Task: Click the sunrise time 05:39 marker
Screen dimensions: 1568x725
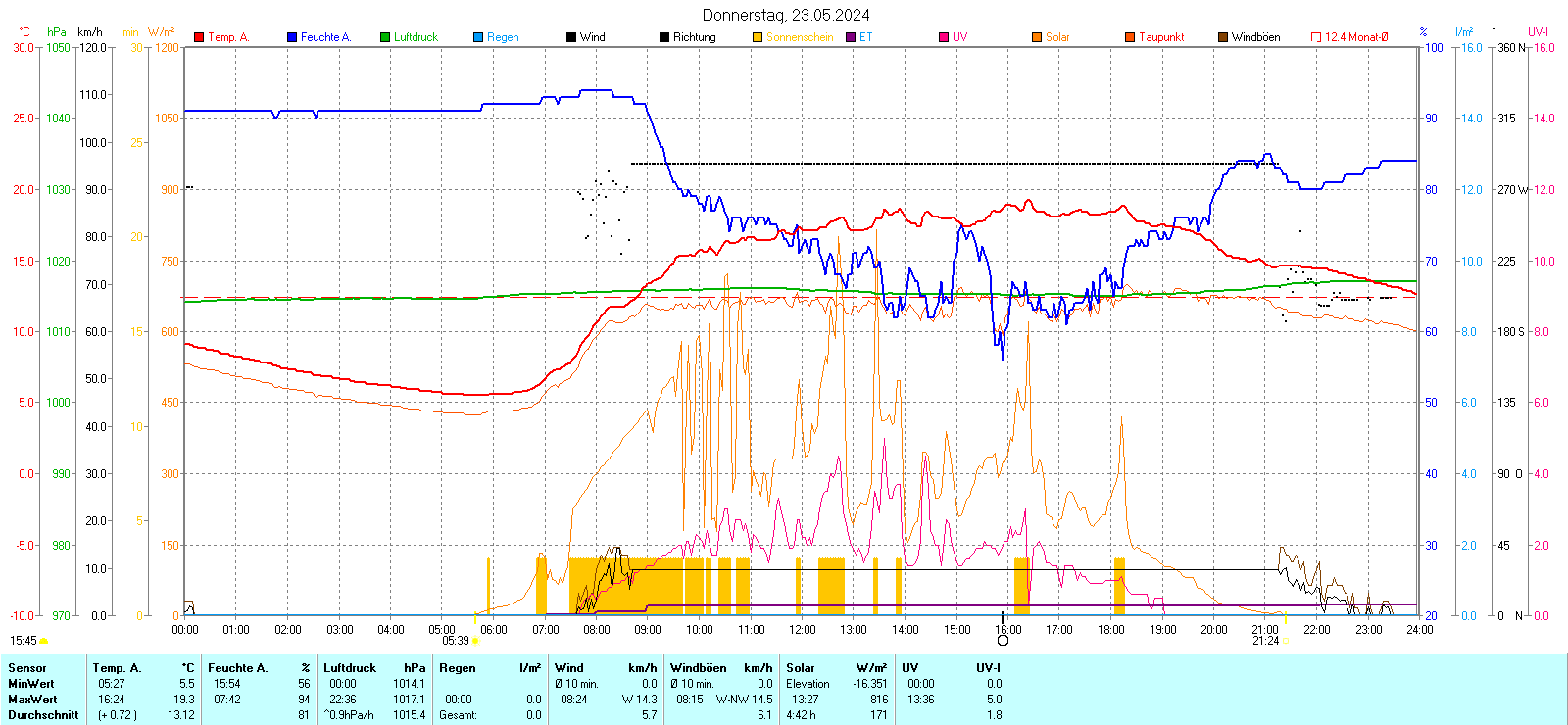Action: coord(456,641)
